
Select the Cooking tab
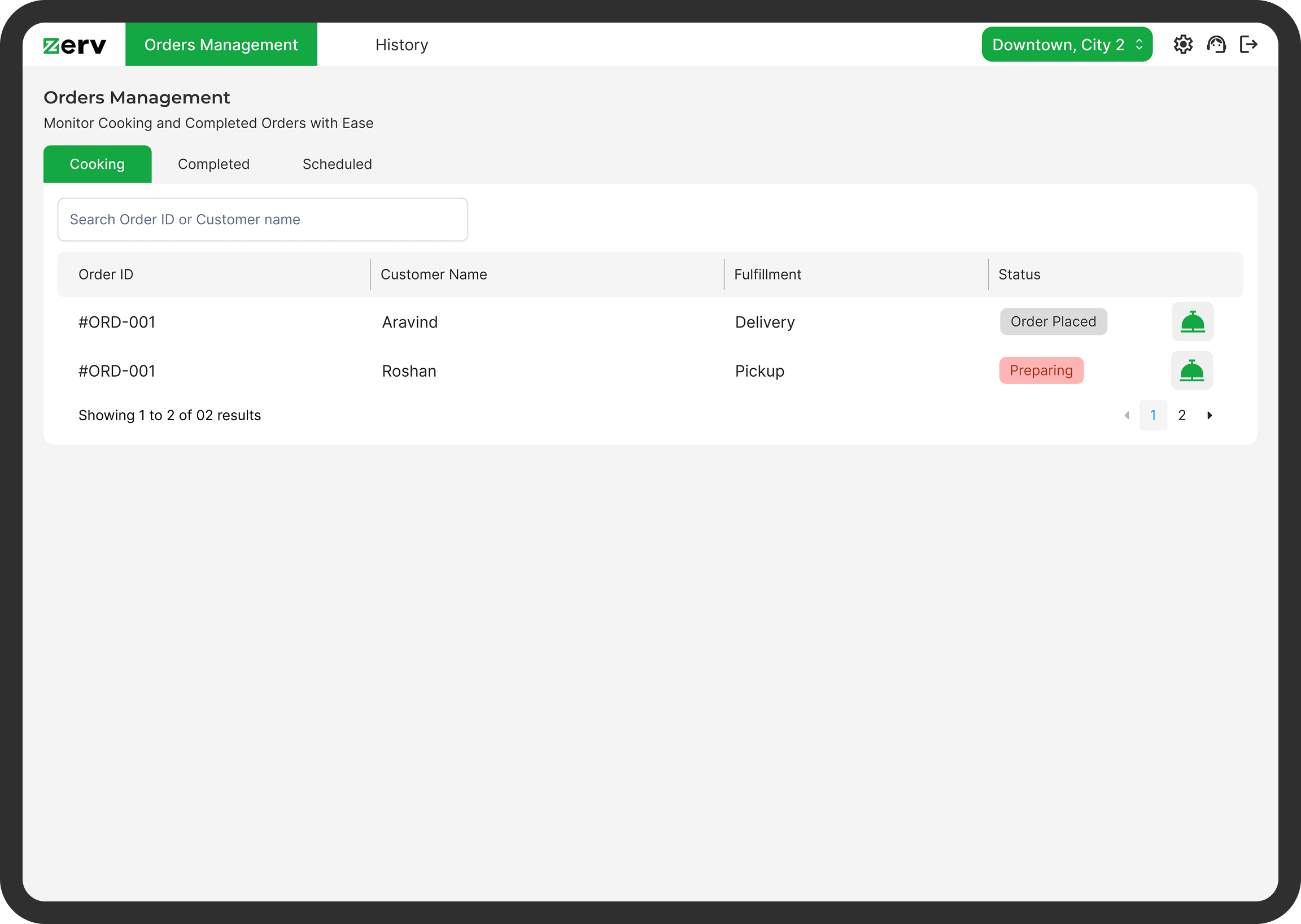point(97,164)
